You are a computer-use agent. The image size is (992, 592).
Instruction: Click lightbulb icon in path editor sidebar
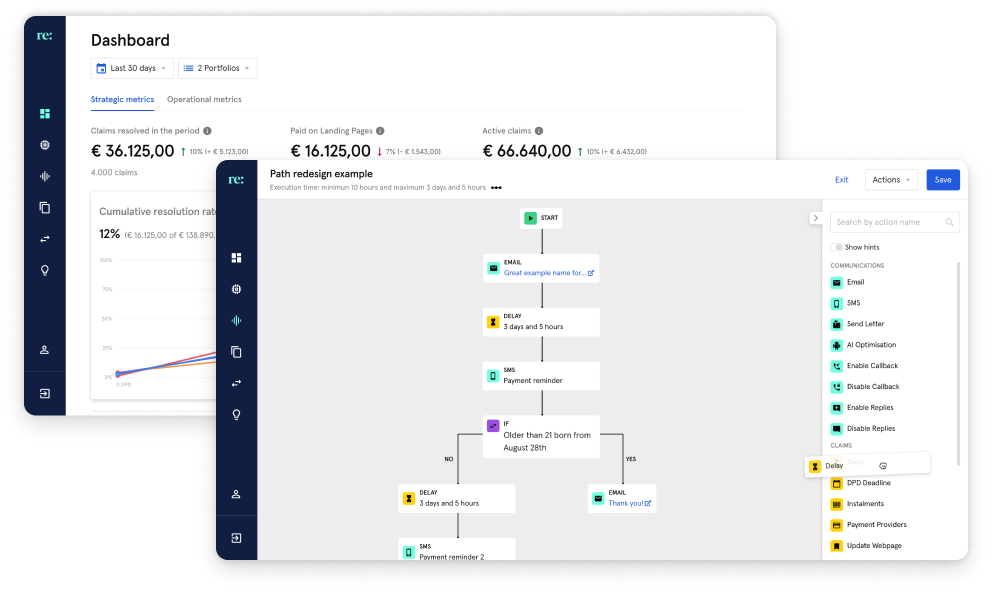coord(237,415)
